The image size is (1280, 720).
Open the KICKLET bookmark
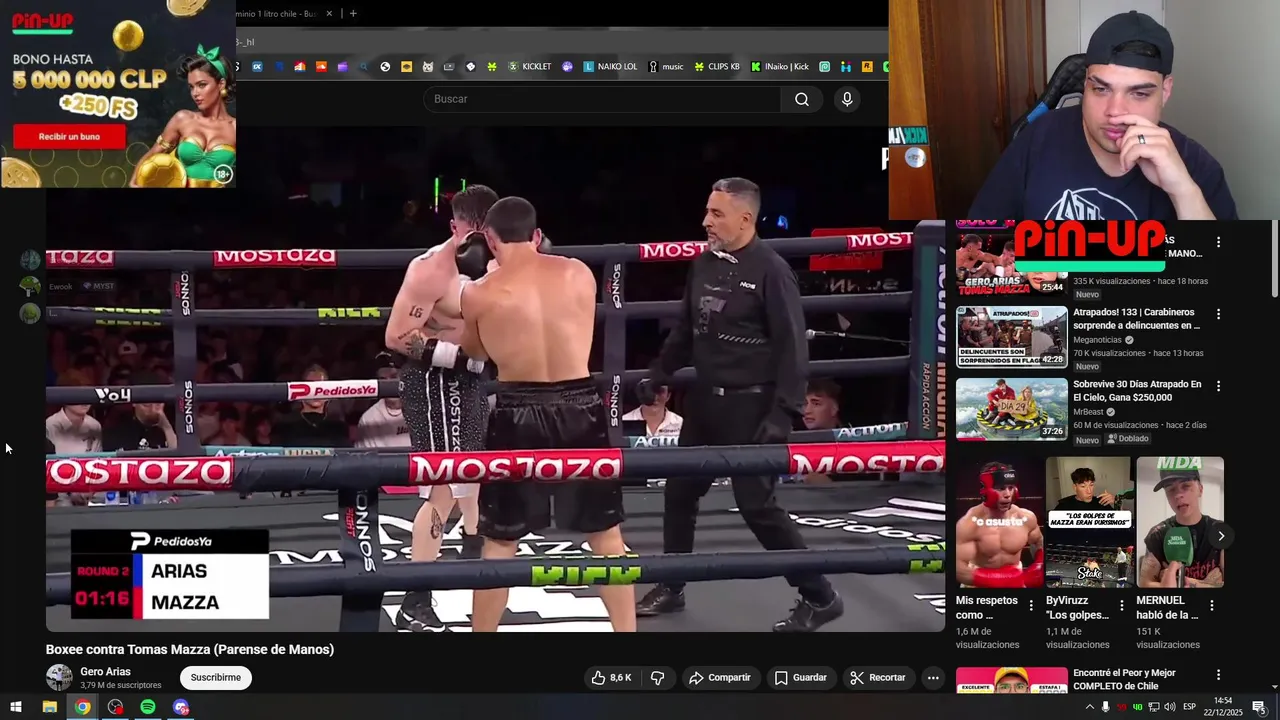530,67
